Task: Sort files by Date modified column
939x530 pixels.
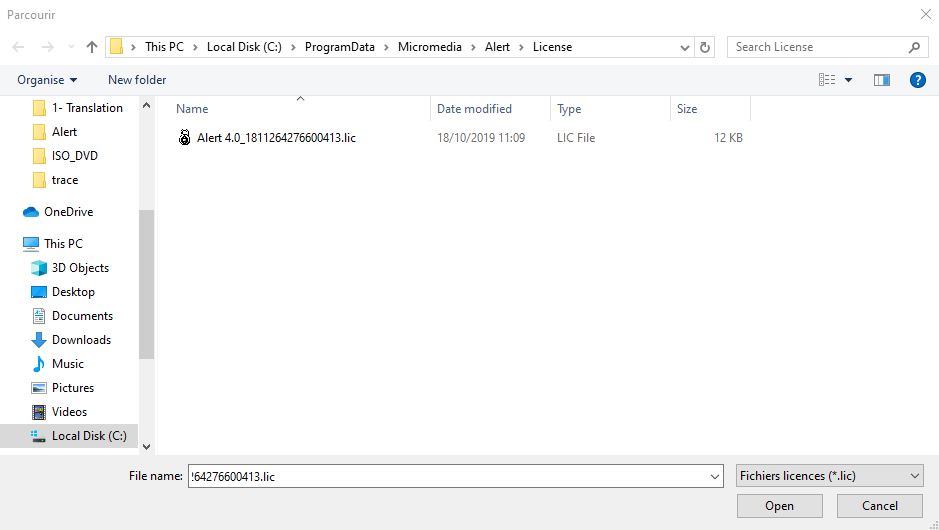Action: (474, 109)
